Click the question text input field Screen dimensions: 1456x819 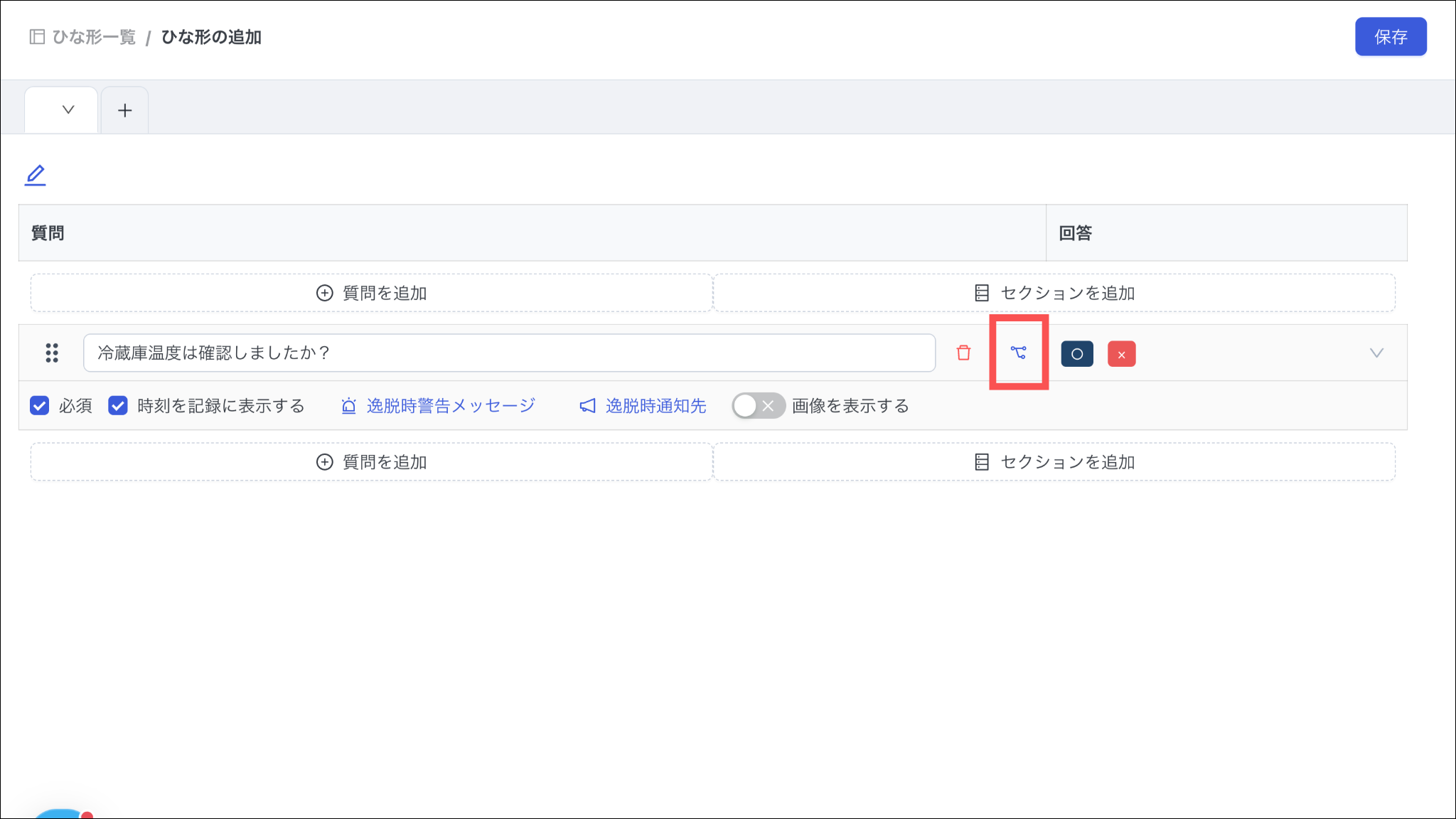508,353
